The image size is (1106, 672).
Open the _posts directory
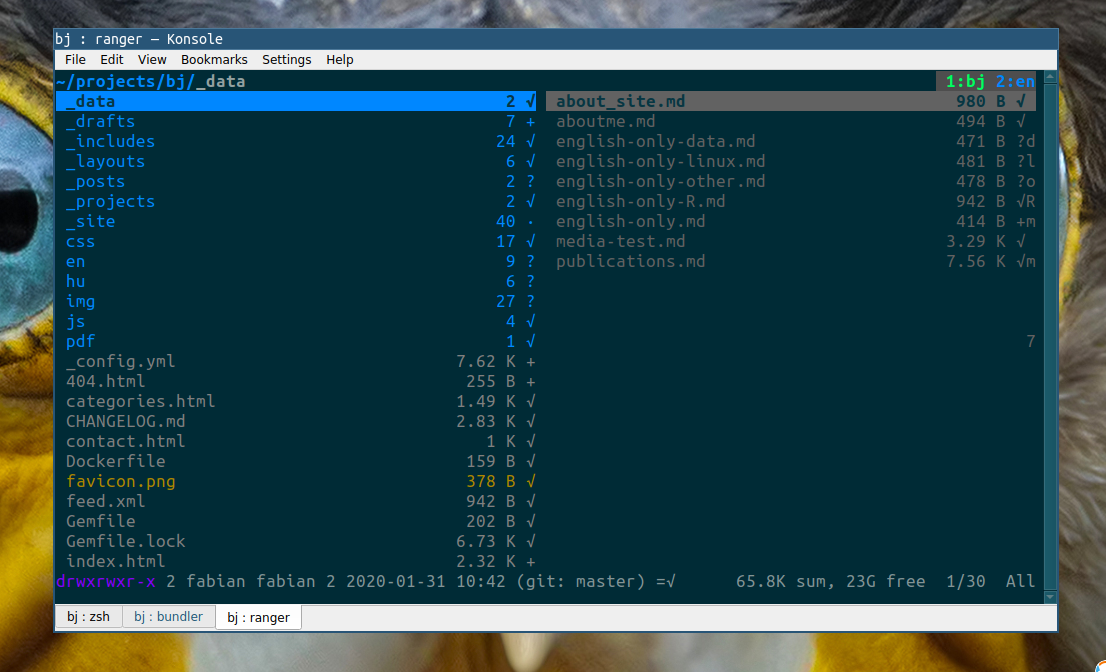click(x=95, y=181)
